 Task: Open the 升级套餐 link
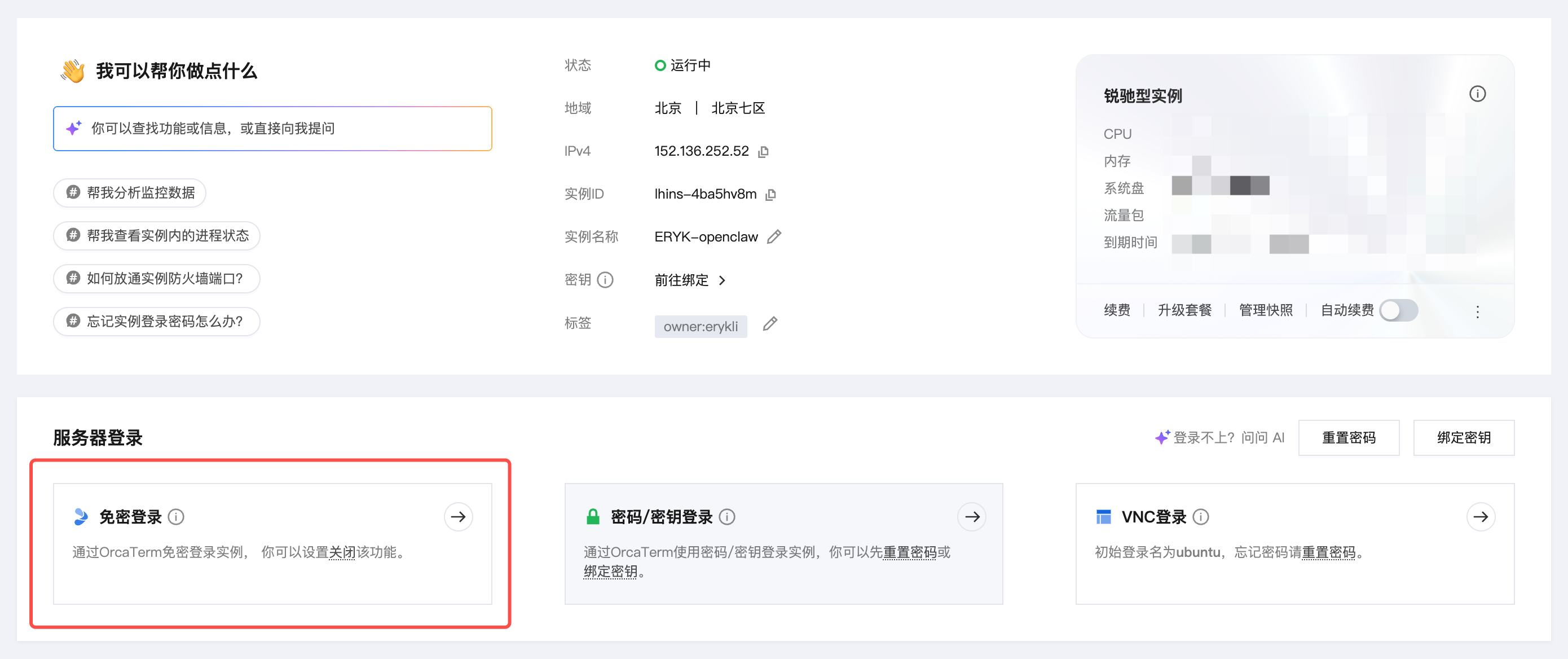1184,311
